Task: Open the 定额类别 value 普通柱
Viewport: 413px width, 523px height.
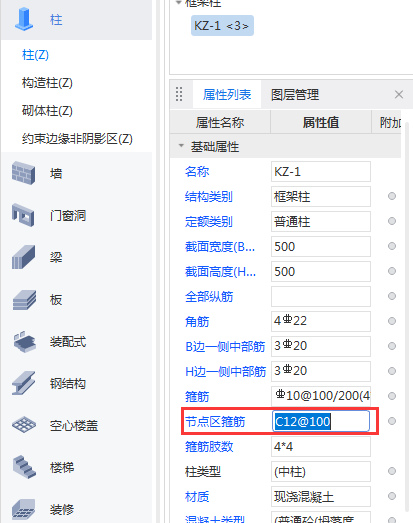Action: click(321, 221)
